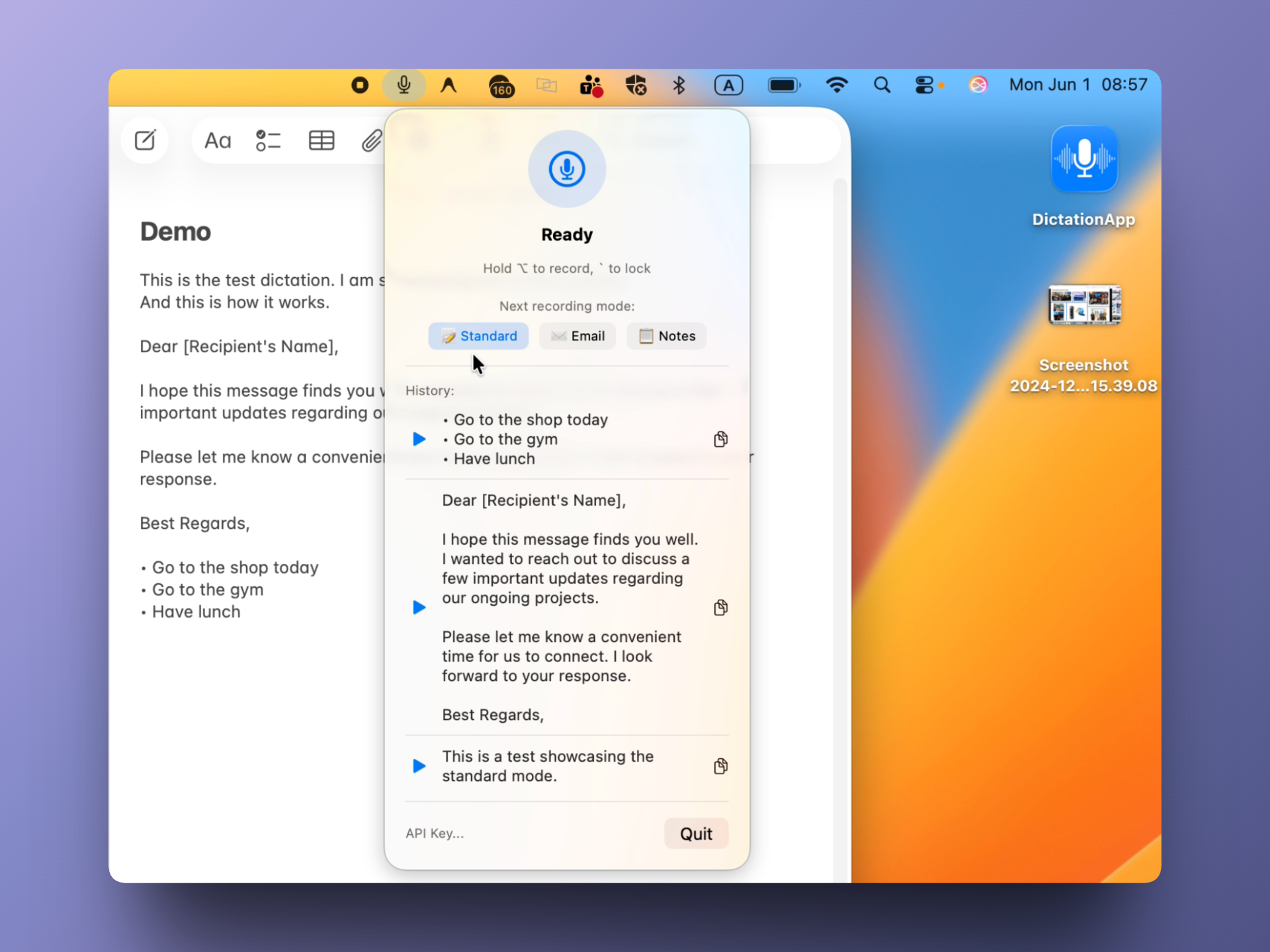The height and width of the screenshot is (952, 1270).
Task: Play the standard mode test recording
Action: [419, 766]
